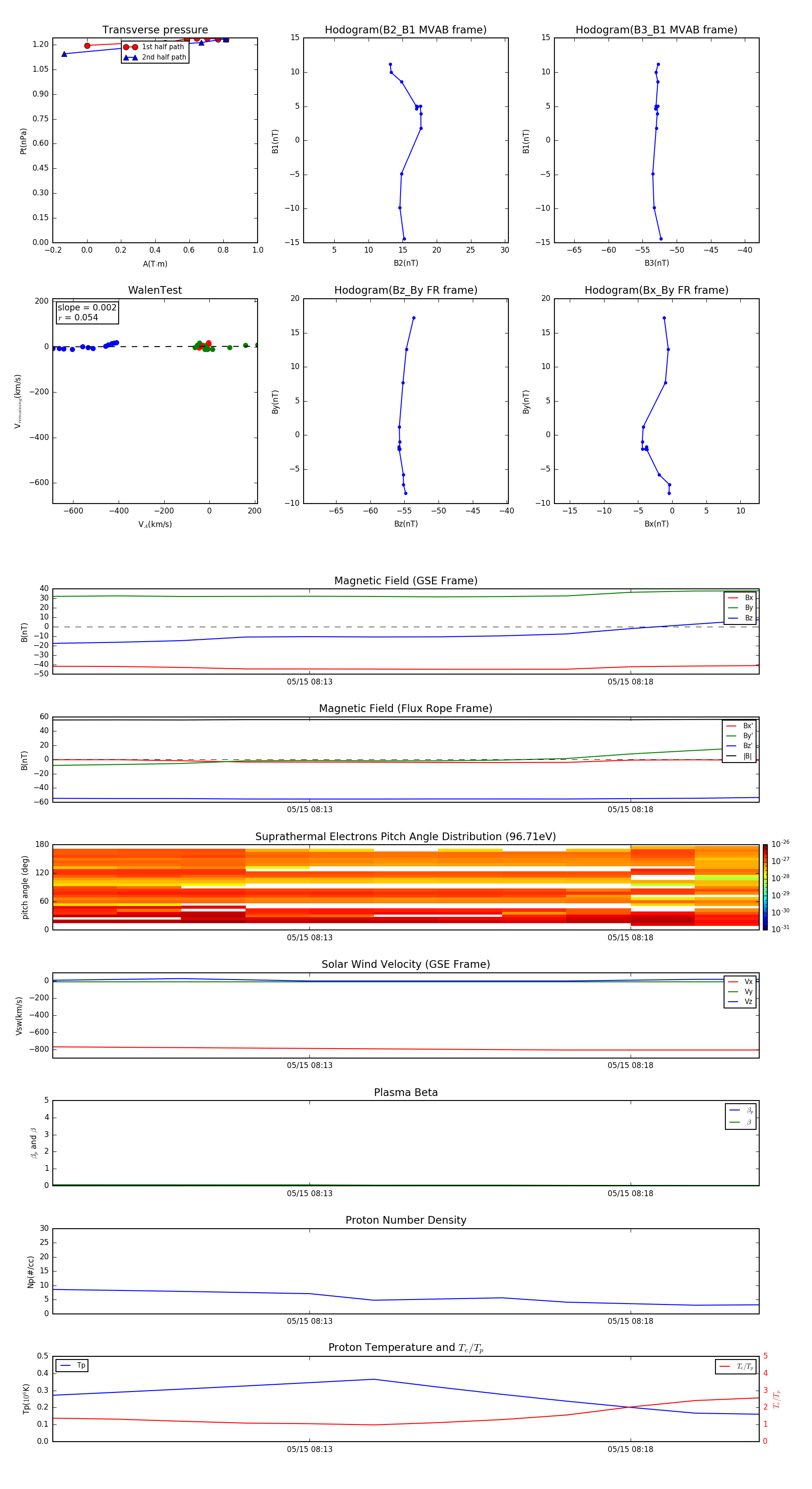Screen dimensions: 812x1489
Task: Click Vy in the solar wind legend
Action: click(740, 991)
